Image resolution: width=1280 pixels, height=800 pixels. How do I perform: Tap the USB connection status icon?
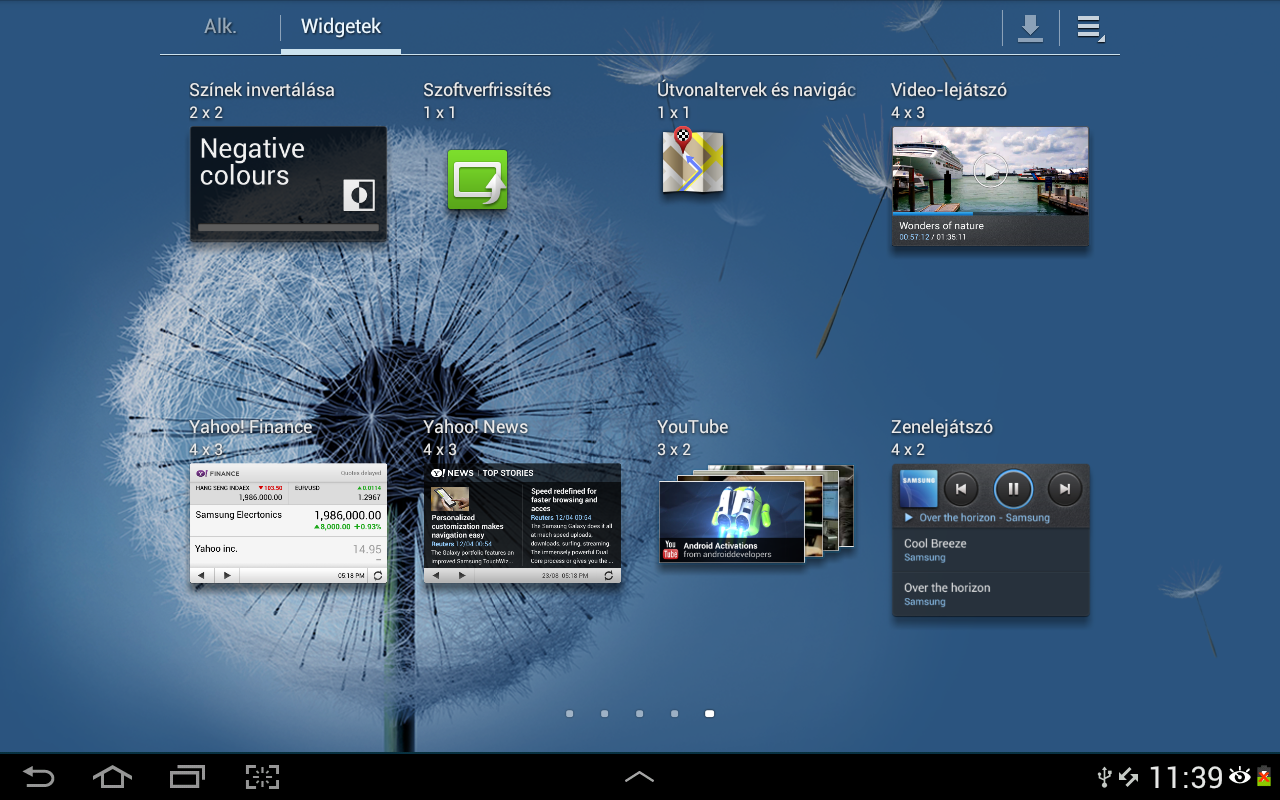pos(1105,777)
